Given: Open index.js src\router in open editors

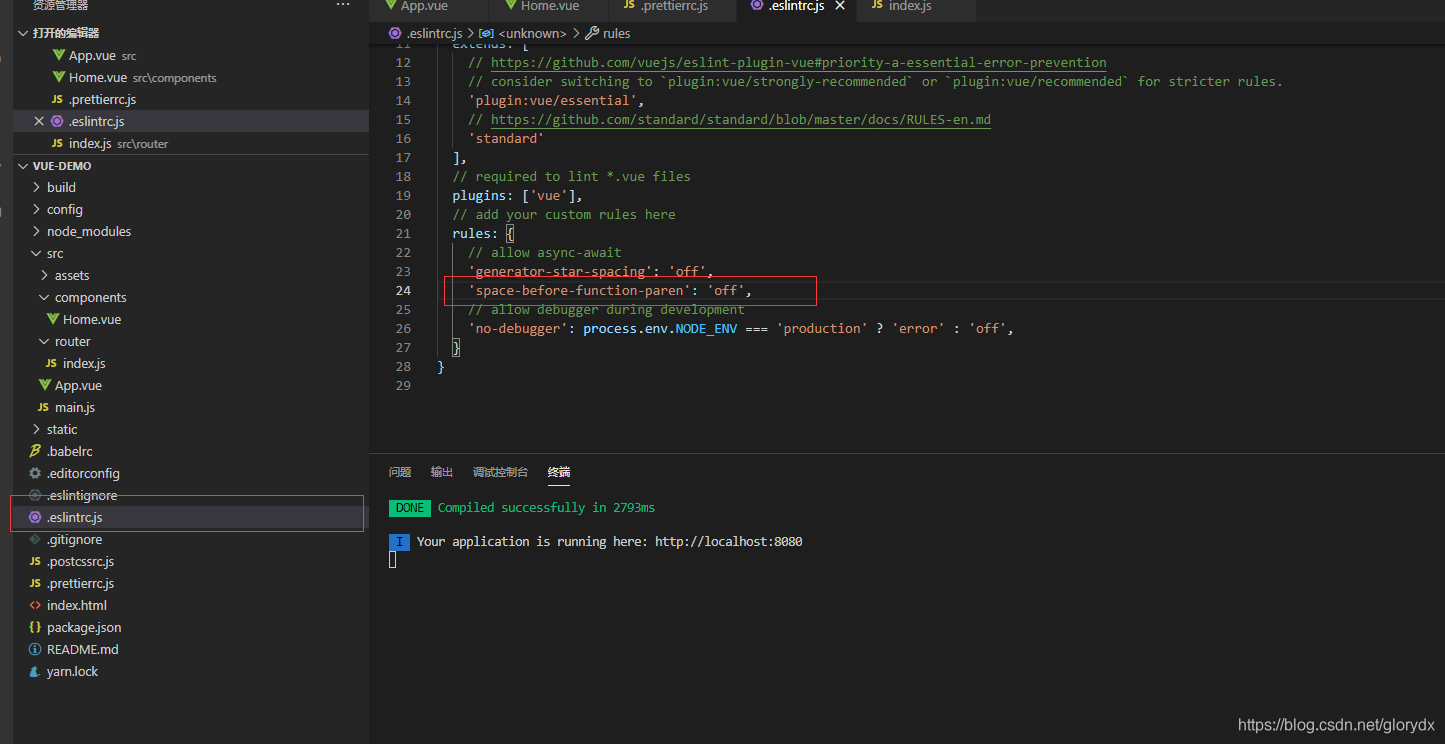Looking at the screenshot, I should 90,143.
